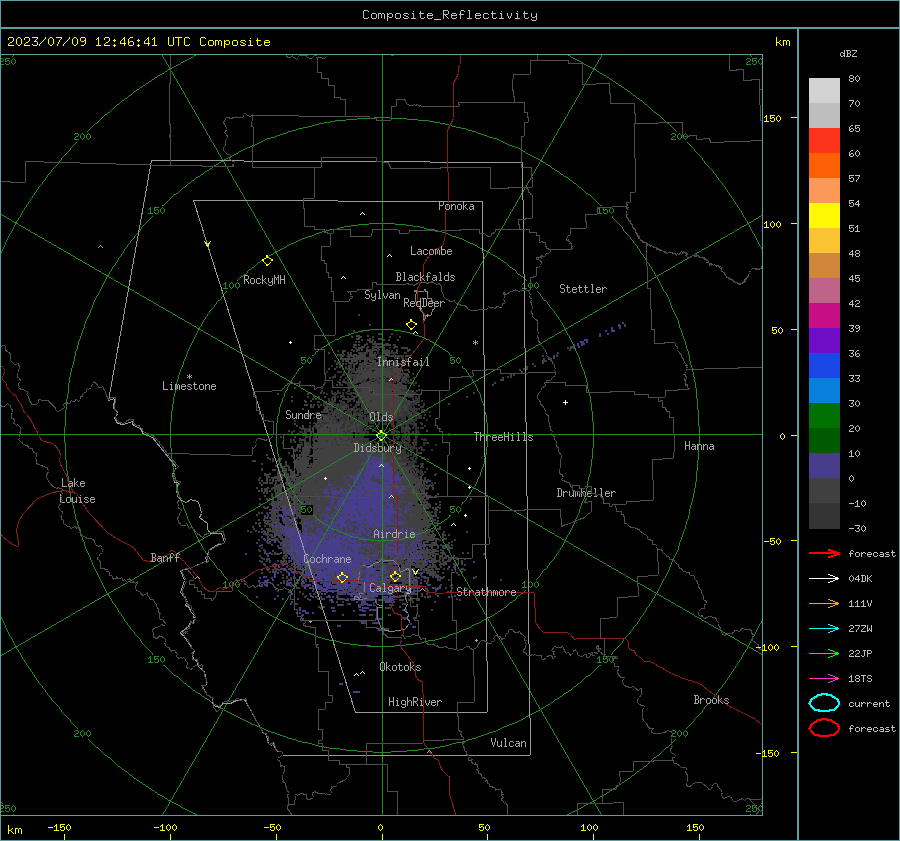Click the bright yellow swatch in dBZ scale

click(x=824, y=215)
